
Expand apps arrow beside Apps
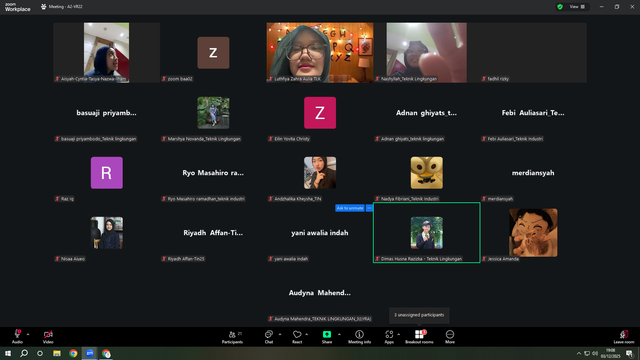[x=398, y=334]
